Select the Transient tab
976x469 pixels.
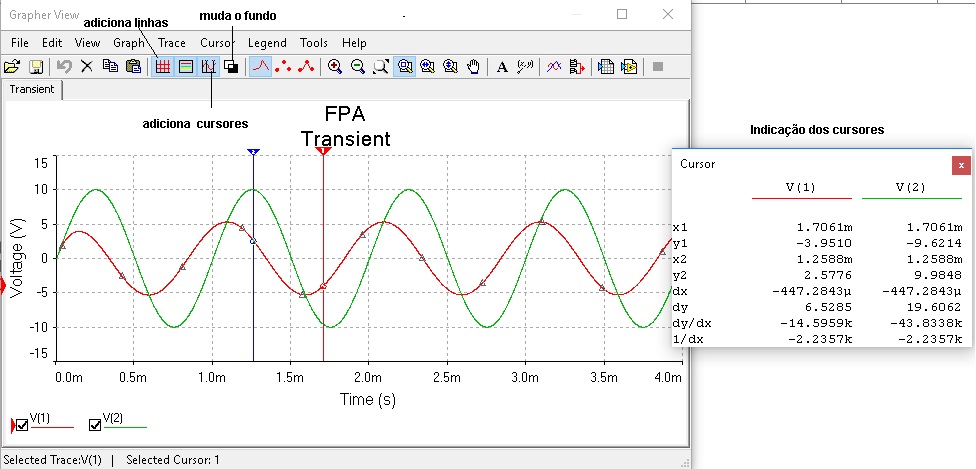[31, 89]
